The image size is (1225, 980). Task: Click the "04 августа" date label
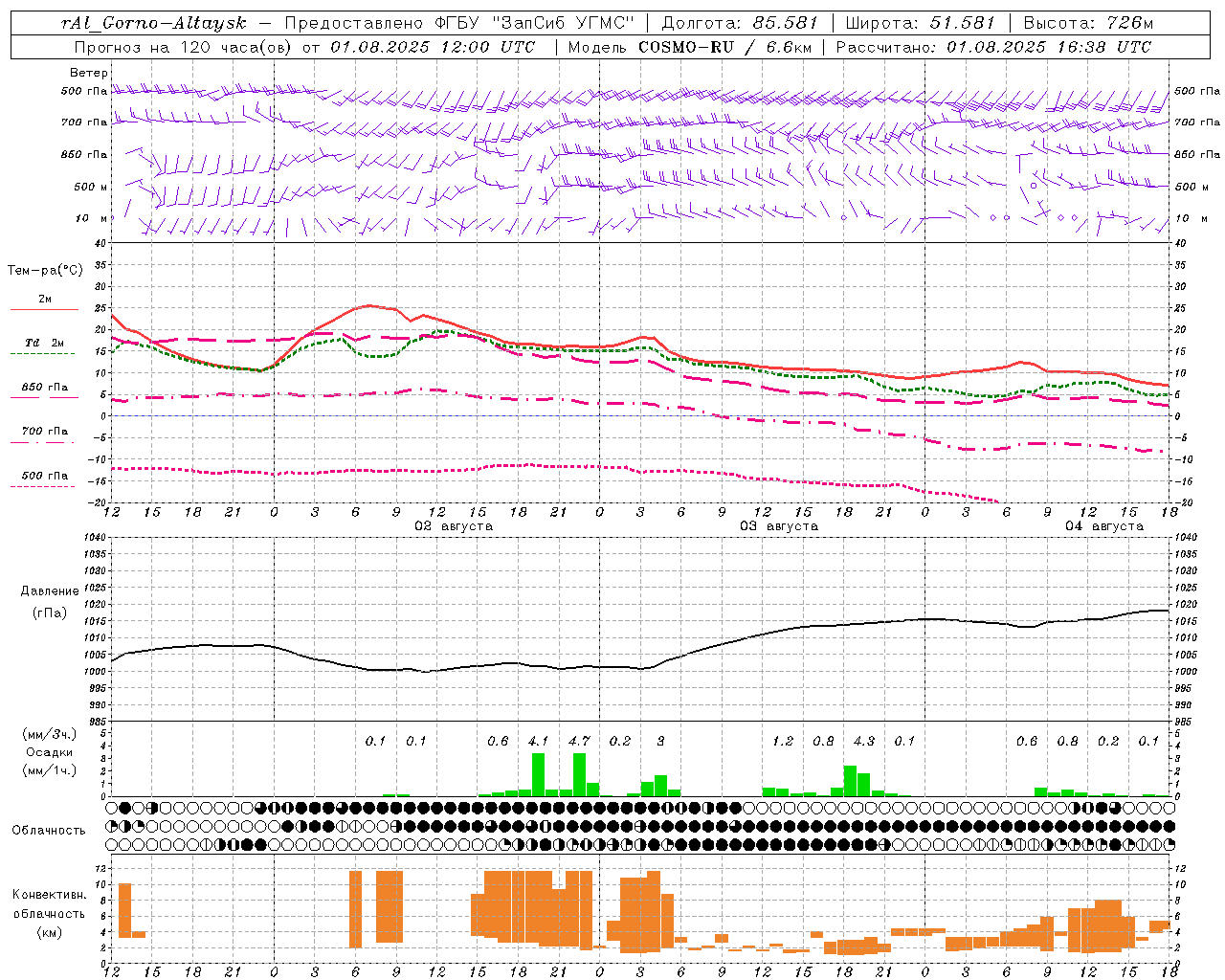[1104, 526]
